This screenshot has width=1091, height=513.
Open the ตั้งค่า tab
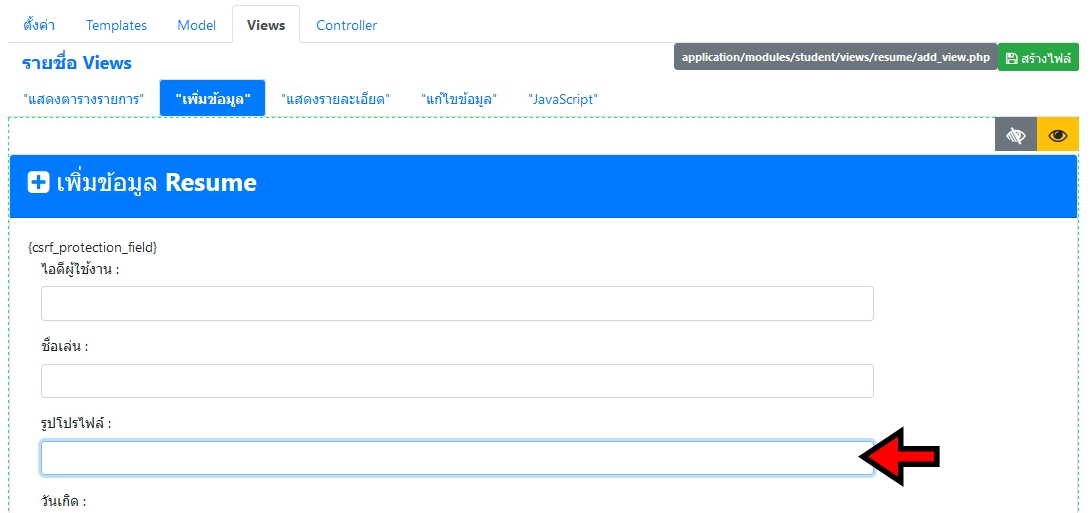[x=39, y=25]
